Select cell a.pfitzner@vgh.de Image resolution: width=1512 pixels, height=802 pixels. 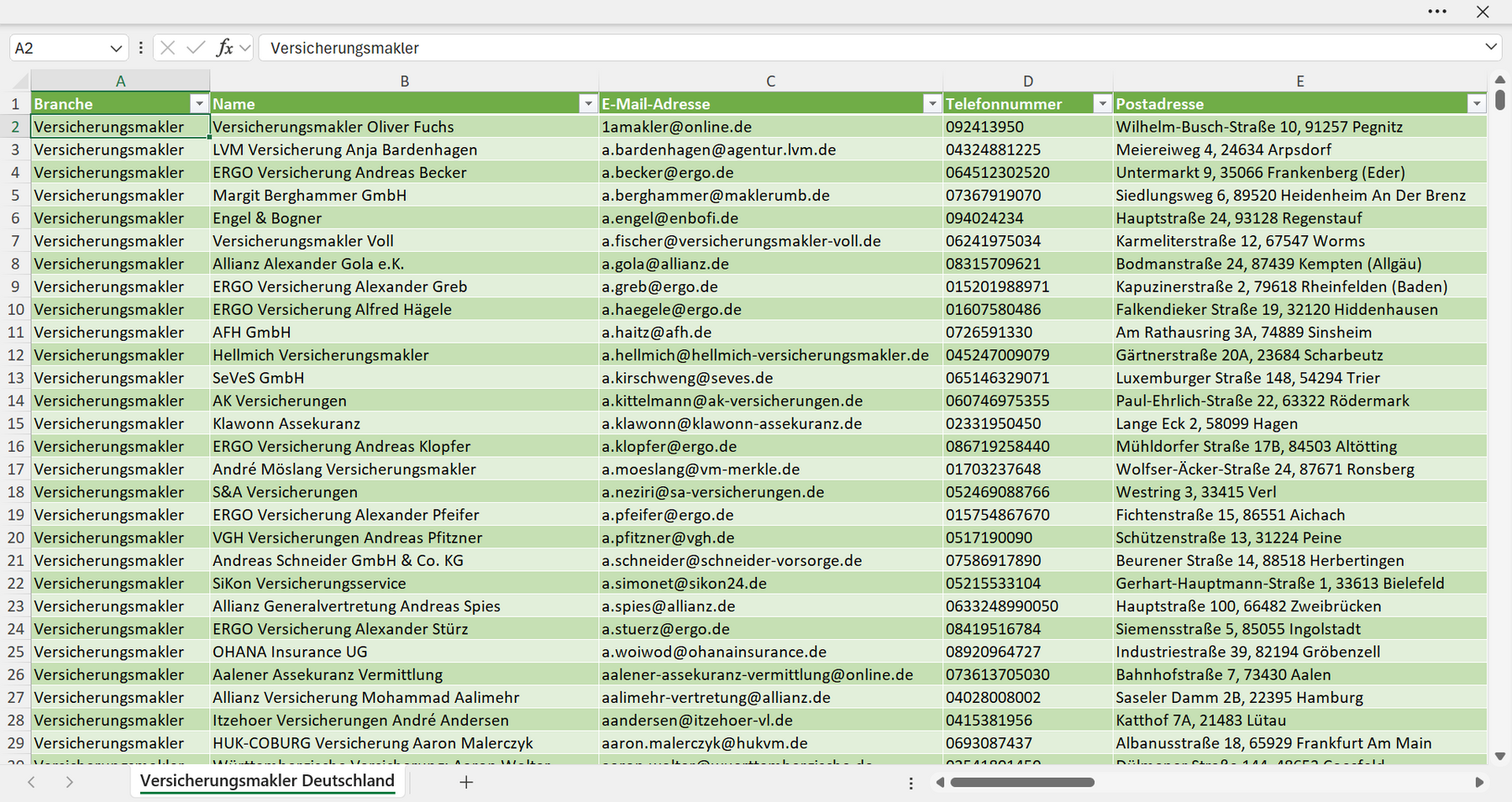[770, 537]
